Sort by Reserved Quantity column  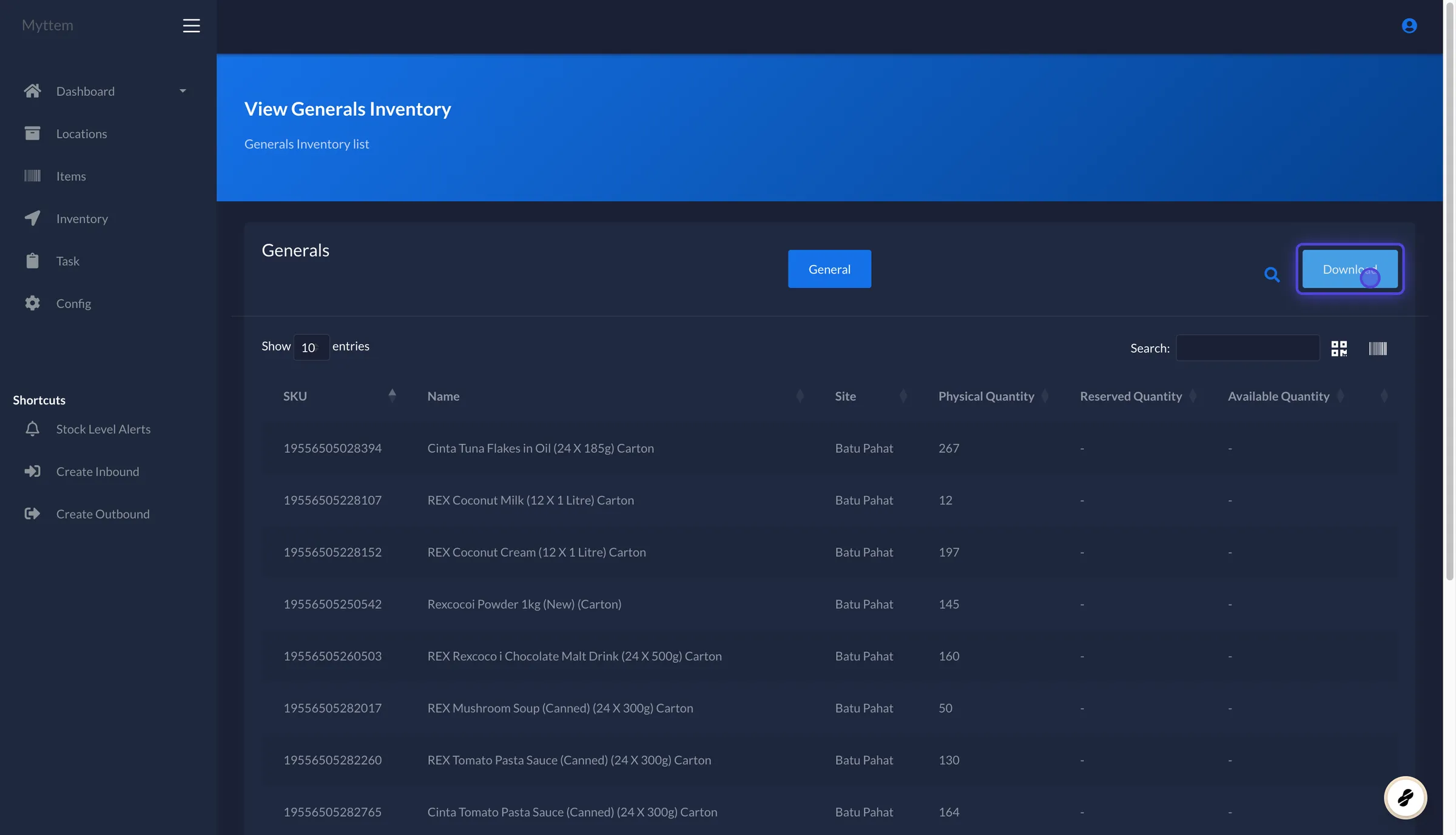[1137, 396]
